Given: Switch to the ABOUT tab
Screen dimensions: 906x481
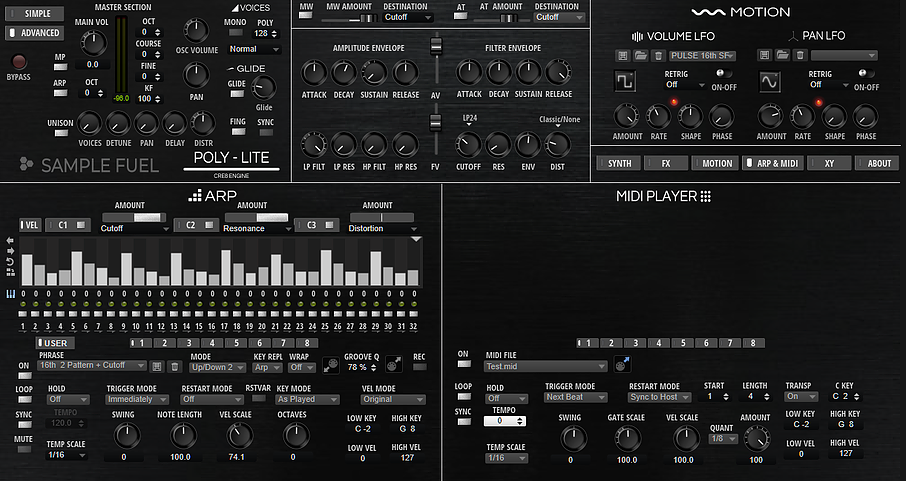Looking at the screenshot, I should coord(877,164).
